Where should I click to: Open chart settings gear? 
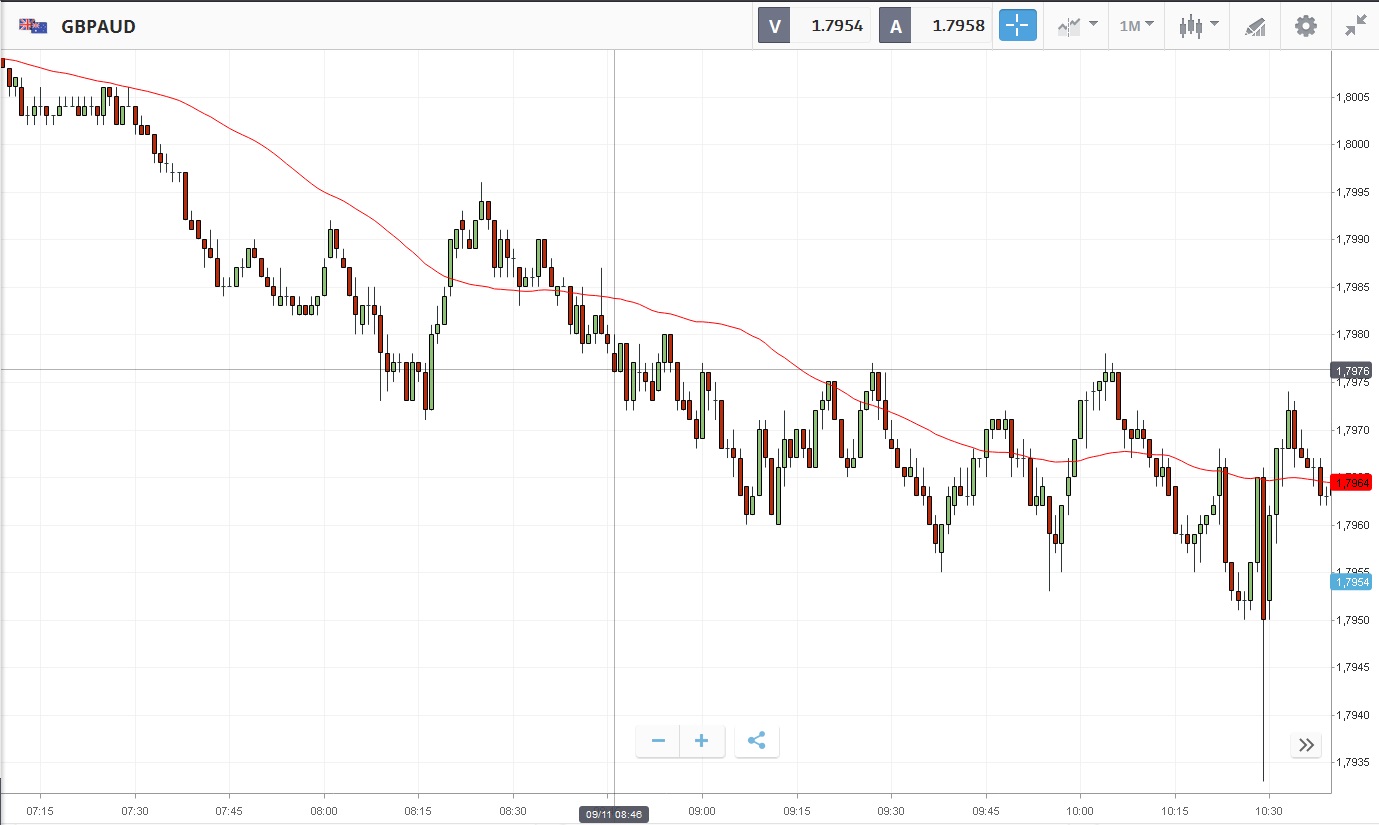(1306, 26)
